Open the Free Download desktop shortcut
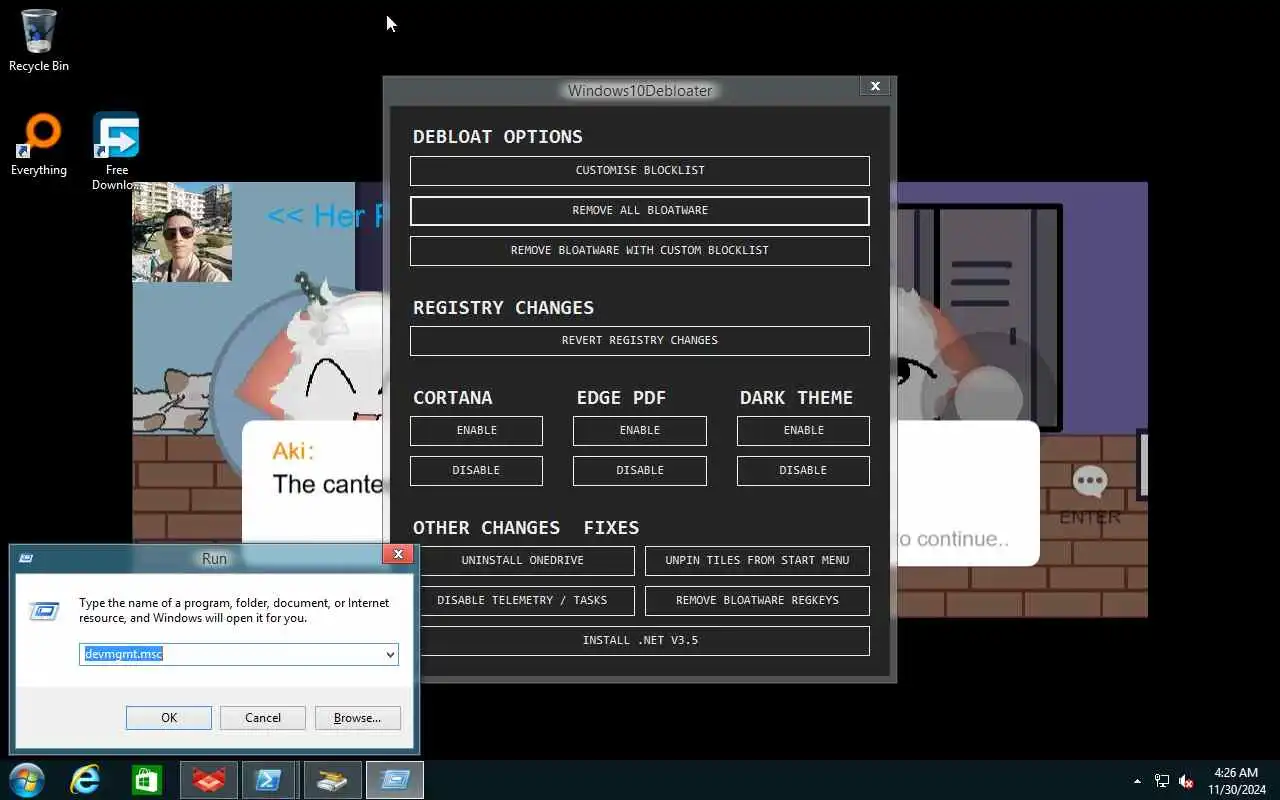 click(117, 150)
